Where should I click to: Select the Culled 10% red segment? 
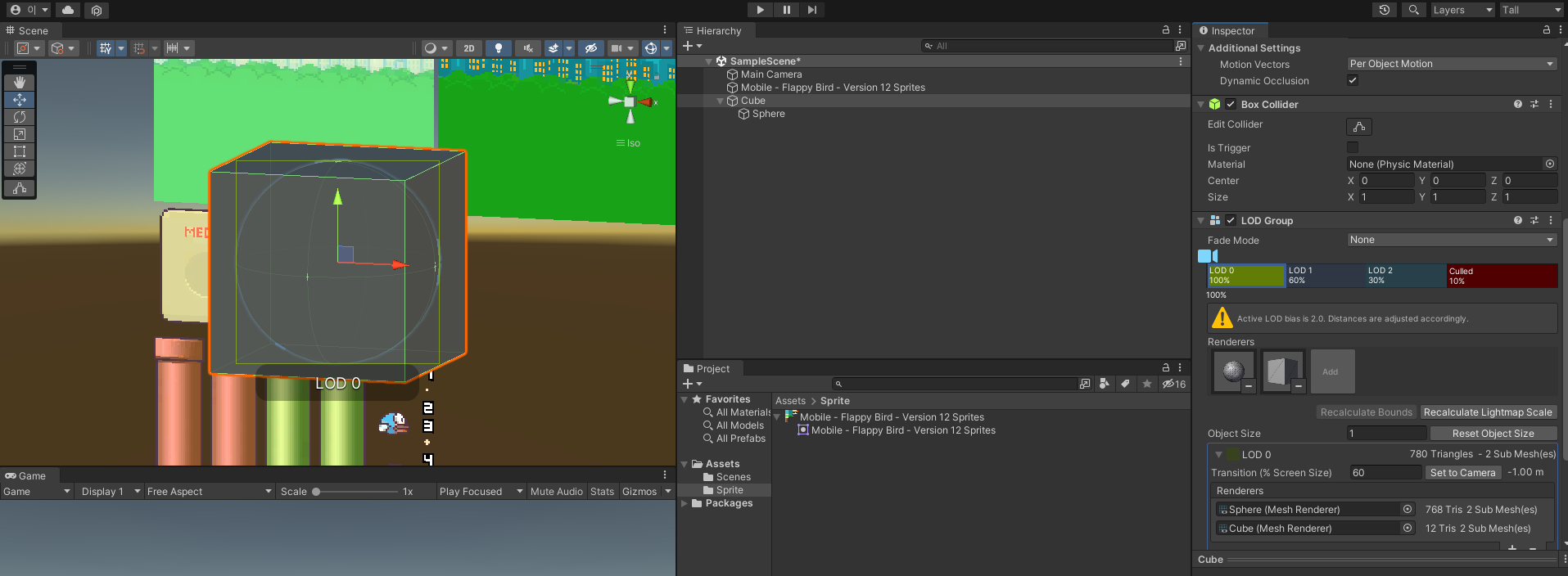click(x=1502, y=276)
